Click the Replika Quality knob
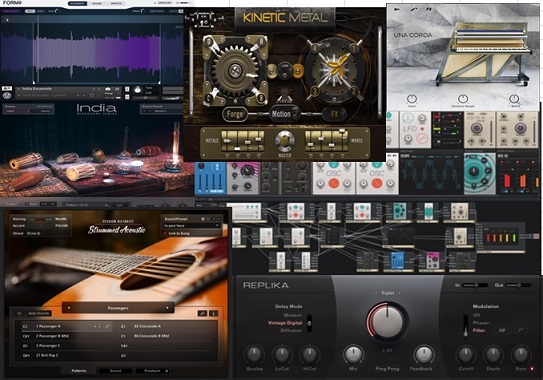Image resolution: width=543 pixels, height=380 pixels. click(254, 354)
